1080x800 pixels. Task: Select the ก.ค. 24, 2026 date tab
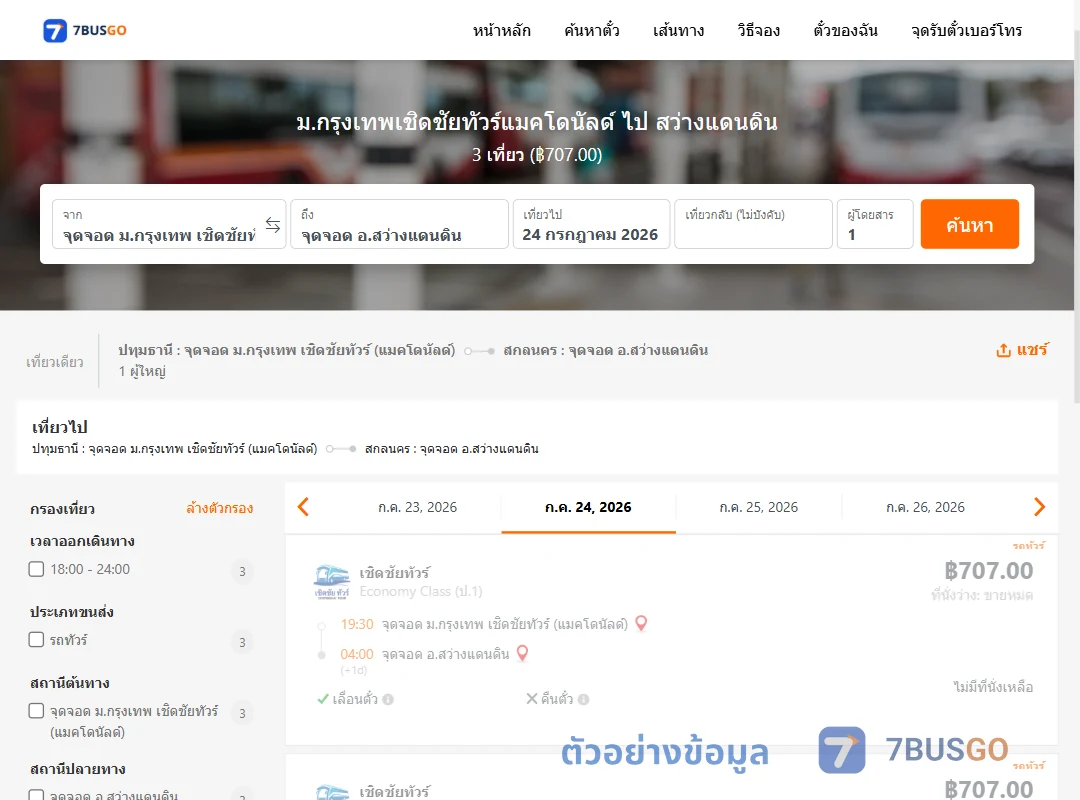pos(588,507)
